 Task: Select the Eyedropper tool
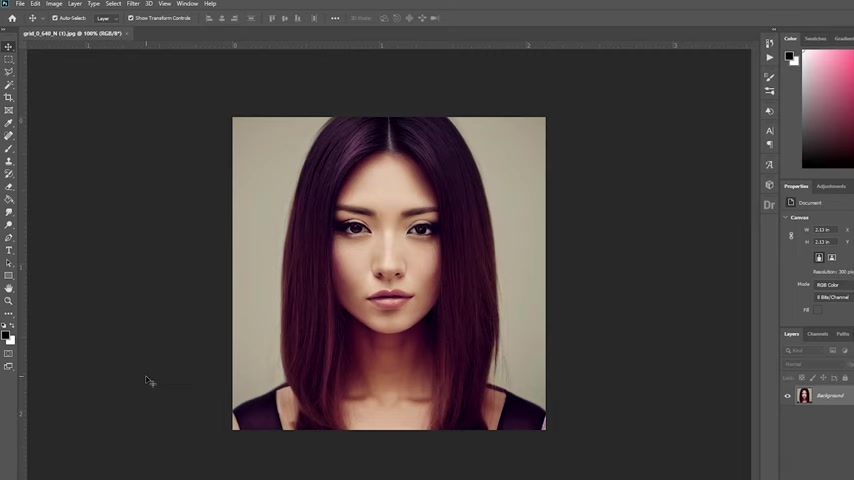pyautogui.click(x=9, y=123)
